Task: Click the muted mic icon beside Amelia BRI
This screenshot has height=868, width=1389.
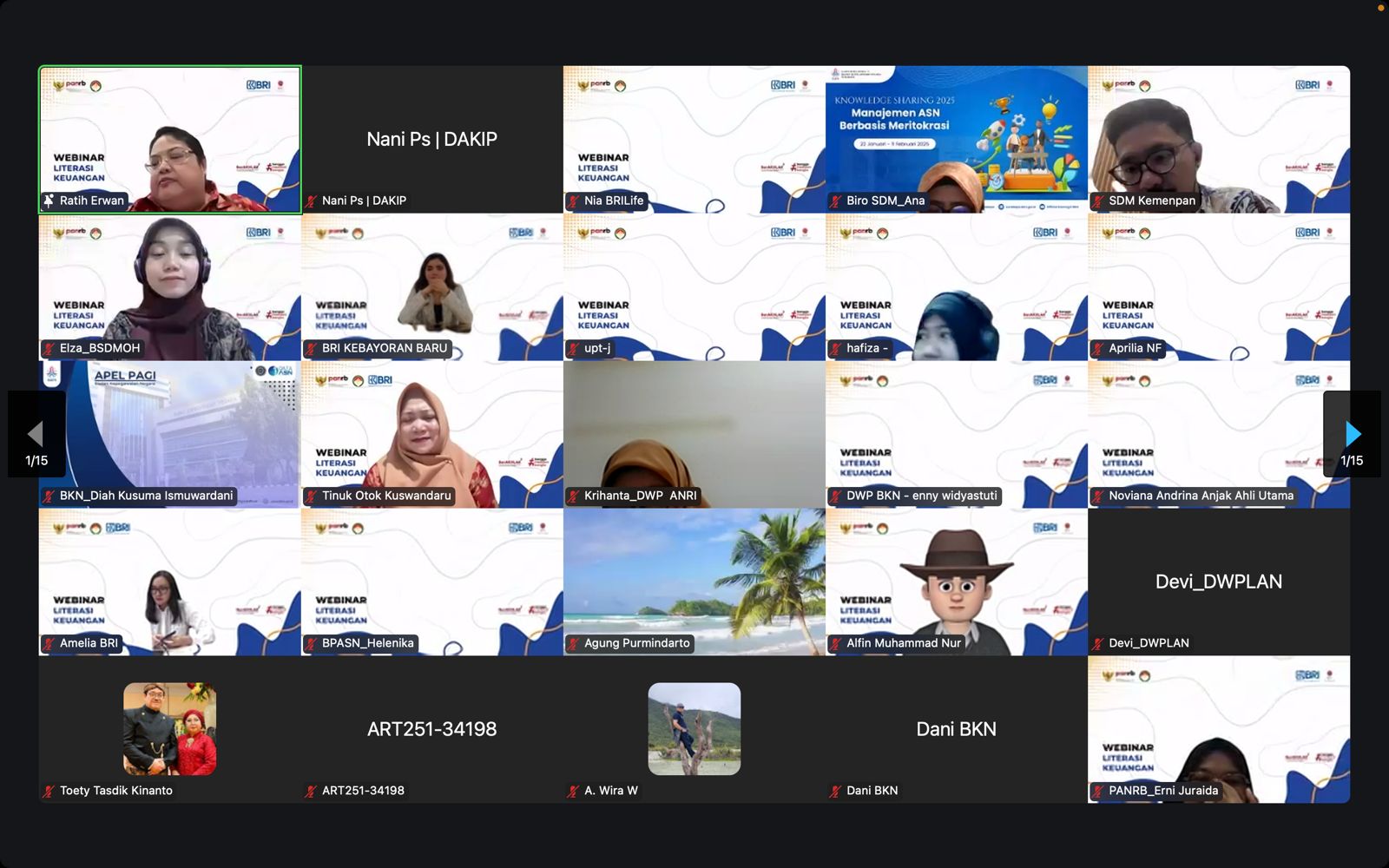Action: (49, 643)
